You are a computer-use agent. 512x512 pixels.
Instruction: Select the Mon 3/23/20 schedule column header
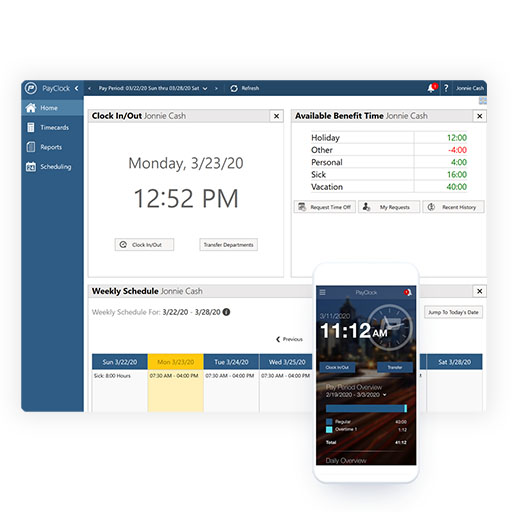pyautogui.click(x=176, y=362)
